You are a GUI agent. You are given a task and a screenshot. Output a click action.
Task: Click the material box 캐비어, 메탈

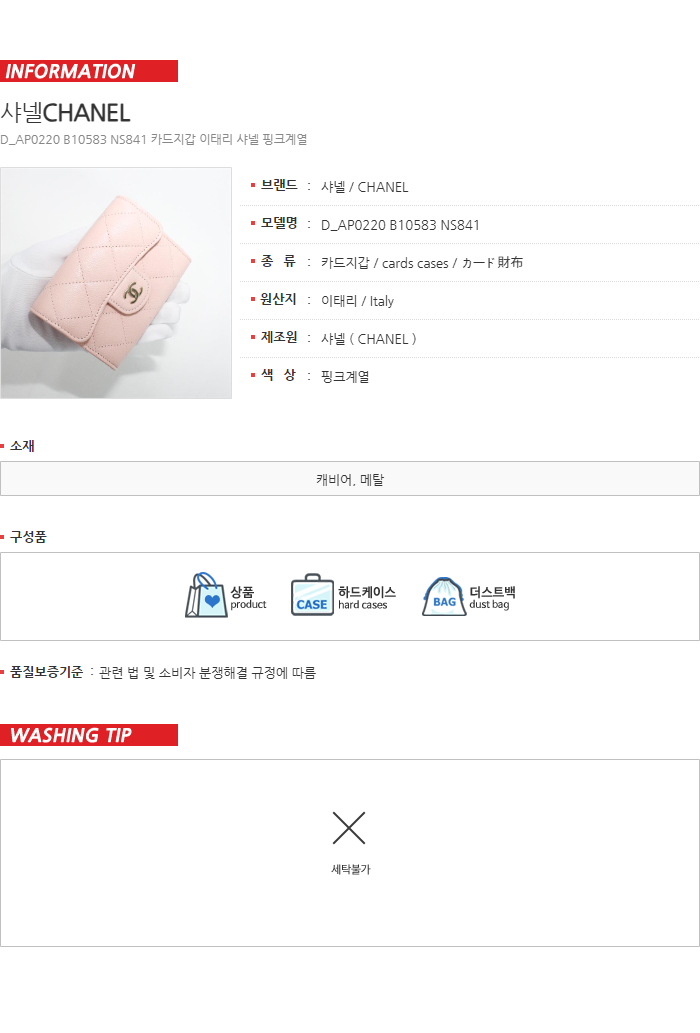[350, 479]
